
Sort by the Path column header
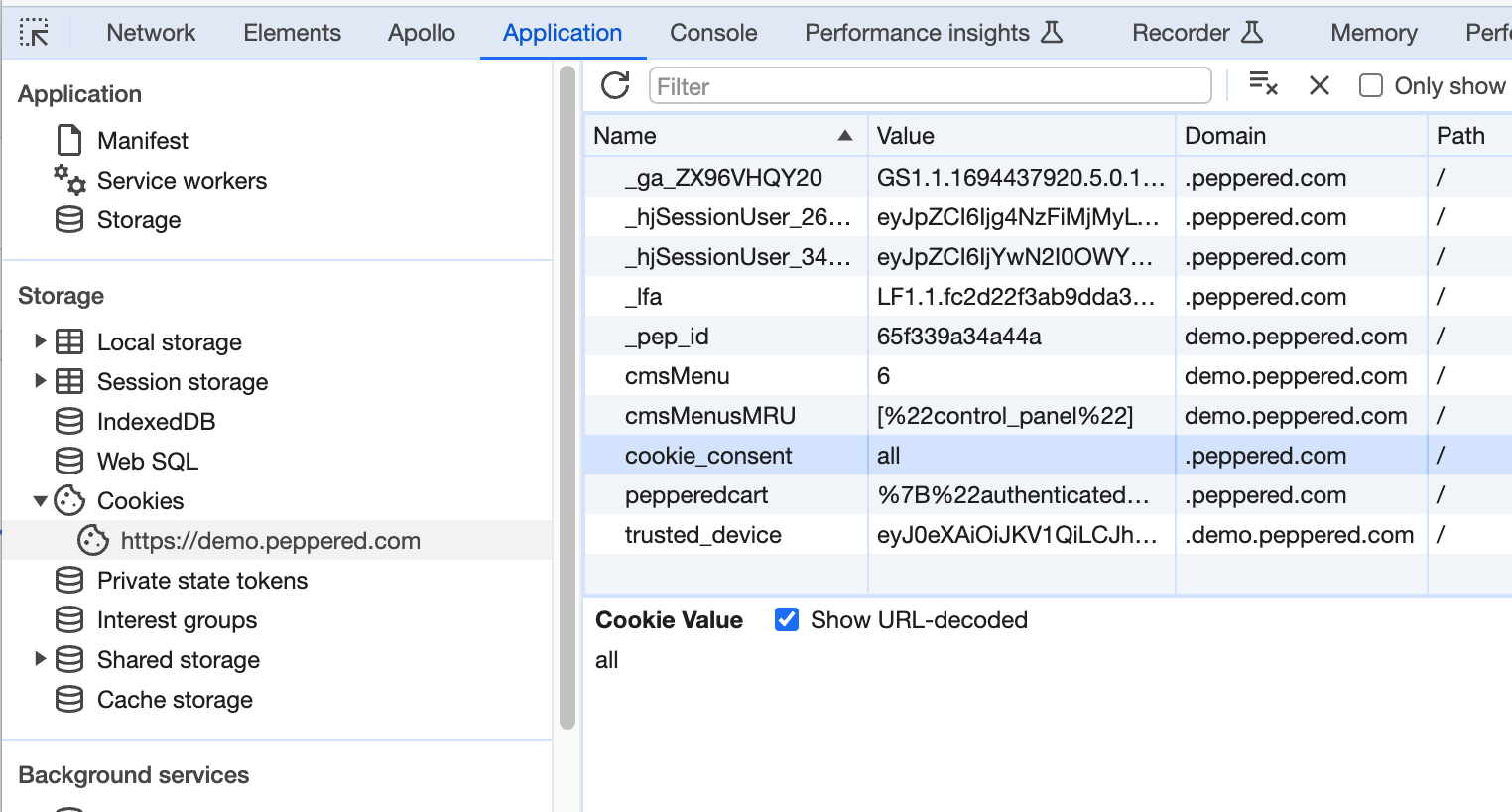pyautogui.click(x=1469, y=136)
